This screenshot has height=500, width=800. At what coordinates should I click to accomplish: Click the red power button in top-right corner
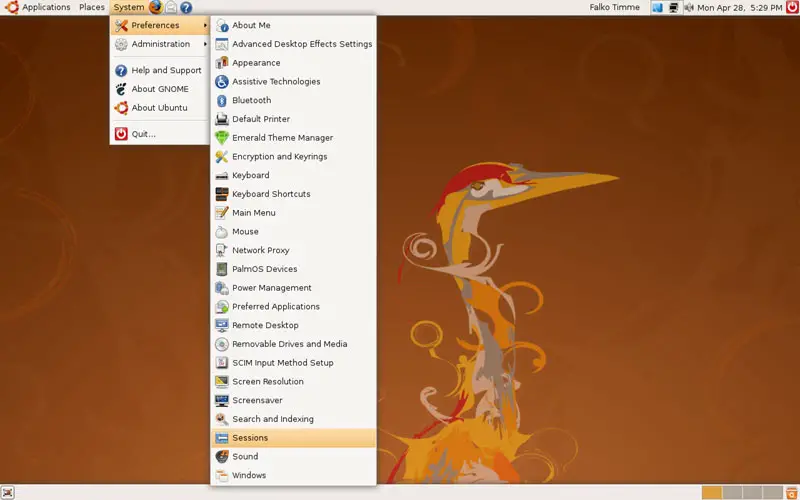792,7
